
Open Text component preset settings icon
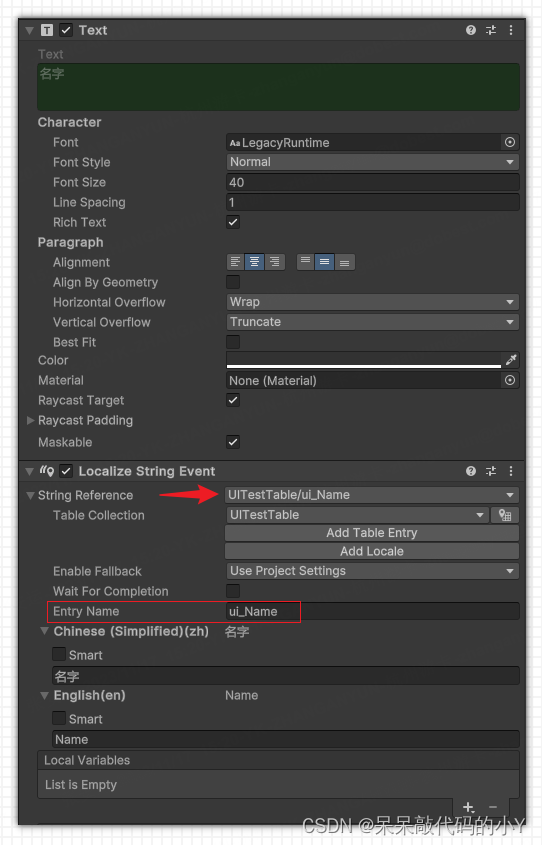491,30
